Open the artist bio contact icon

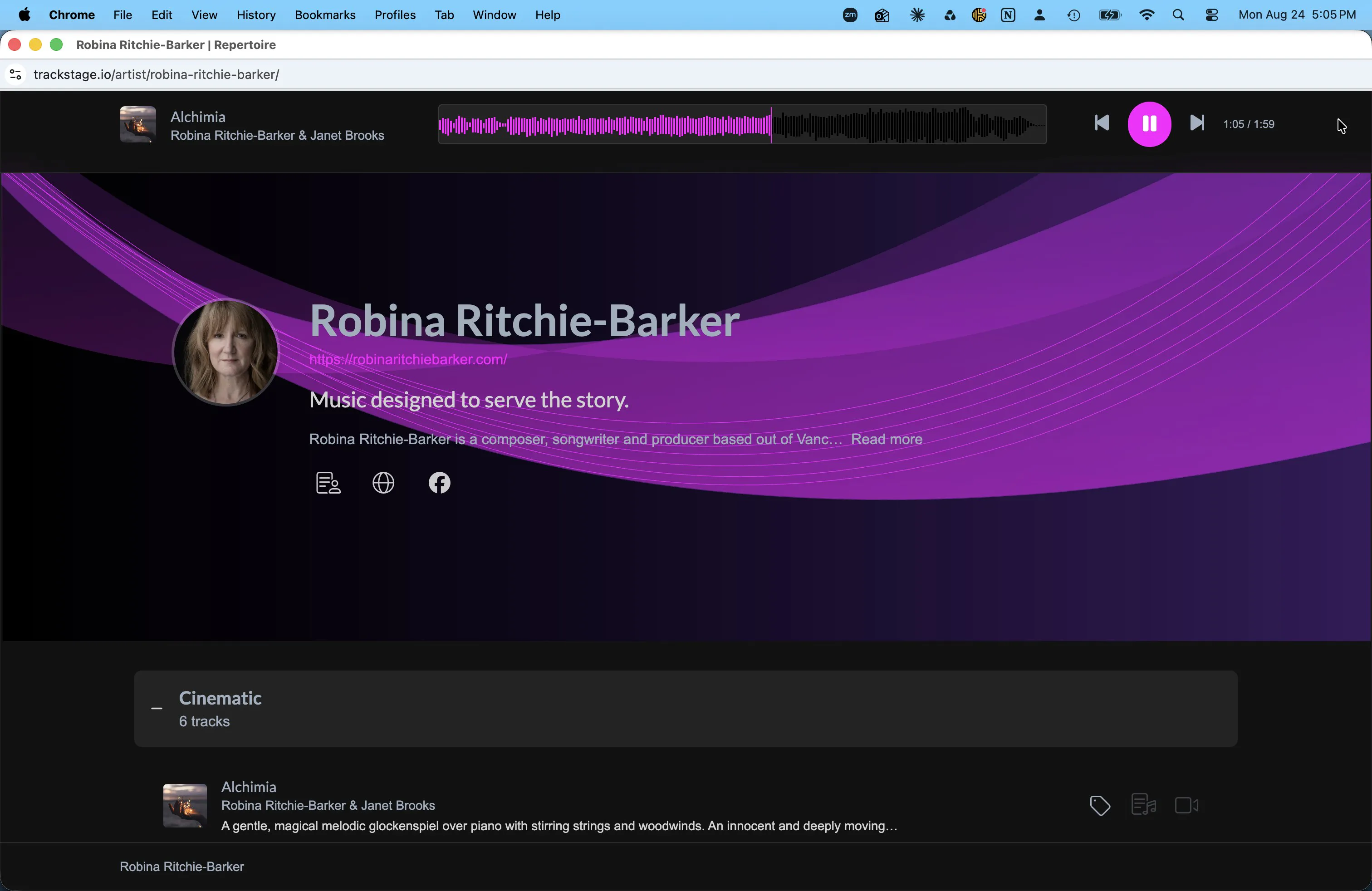point(328,483)
